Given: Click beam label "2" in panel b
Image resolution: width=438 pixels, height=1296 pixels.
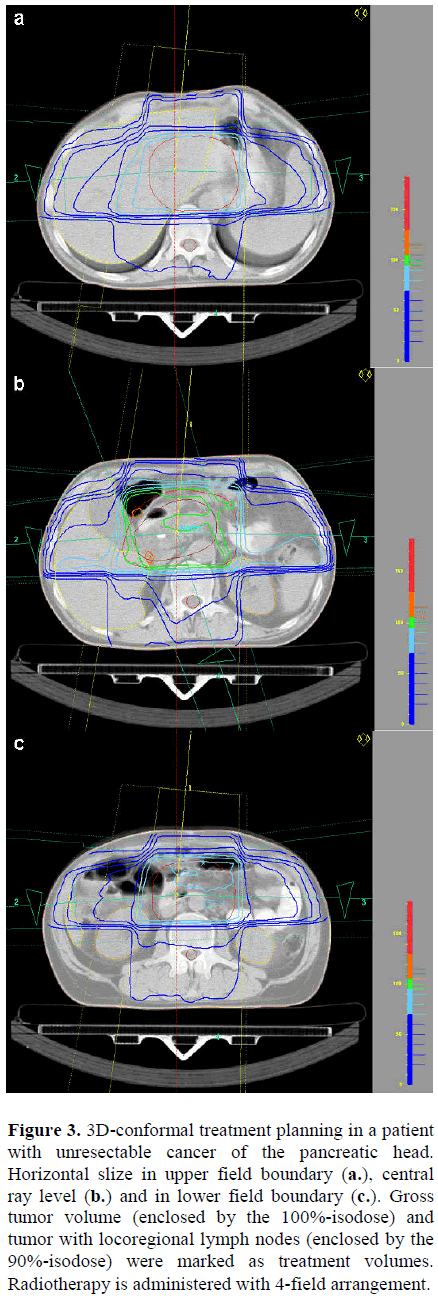Looking at the screenshot, I should pos(16,541).
